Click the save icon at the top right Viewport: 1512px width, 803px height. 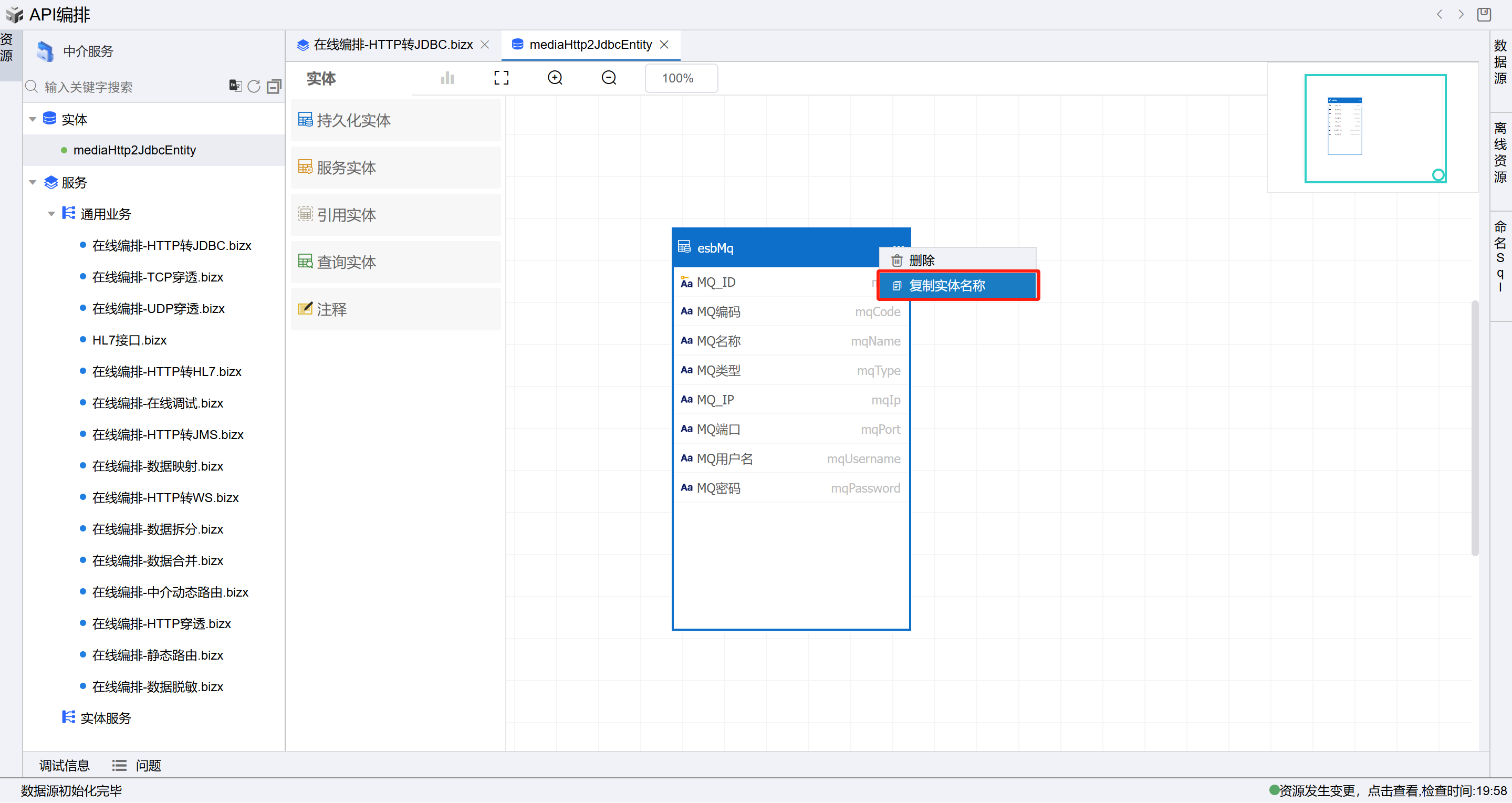point(1483,14)
